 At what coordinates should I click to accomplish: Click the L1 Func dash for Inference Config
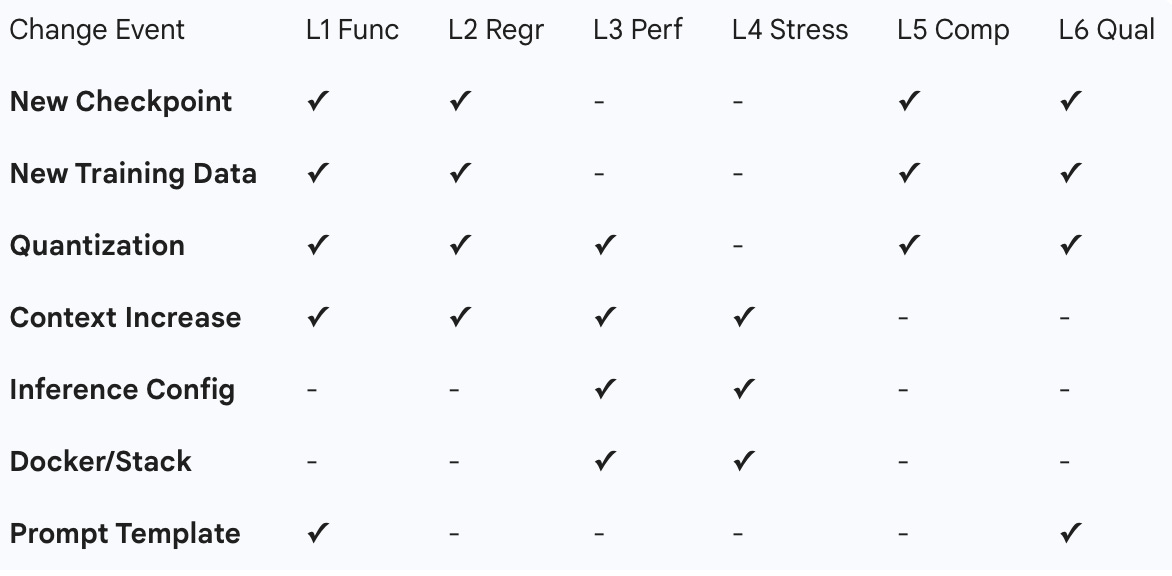point(312,390)
